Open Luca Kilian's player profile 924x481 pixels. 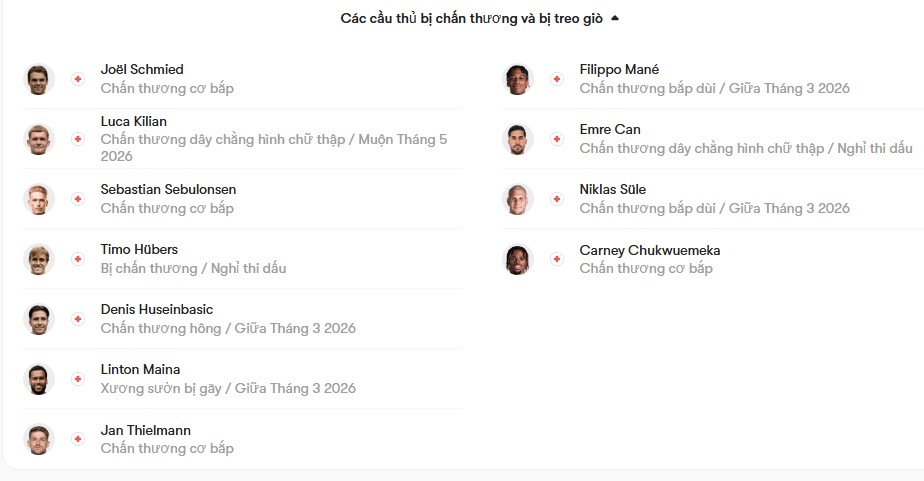[134, 121]
